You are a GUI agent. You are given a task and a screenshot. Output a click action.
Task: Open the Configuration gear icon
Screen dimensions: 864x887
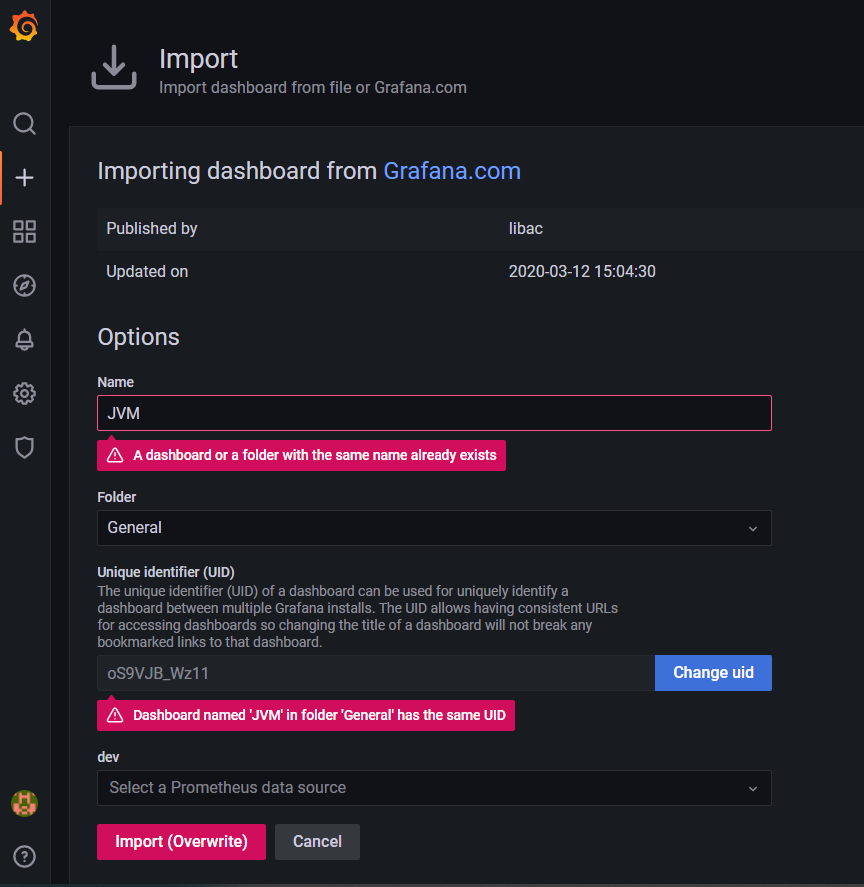(x=24, y=393)
